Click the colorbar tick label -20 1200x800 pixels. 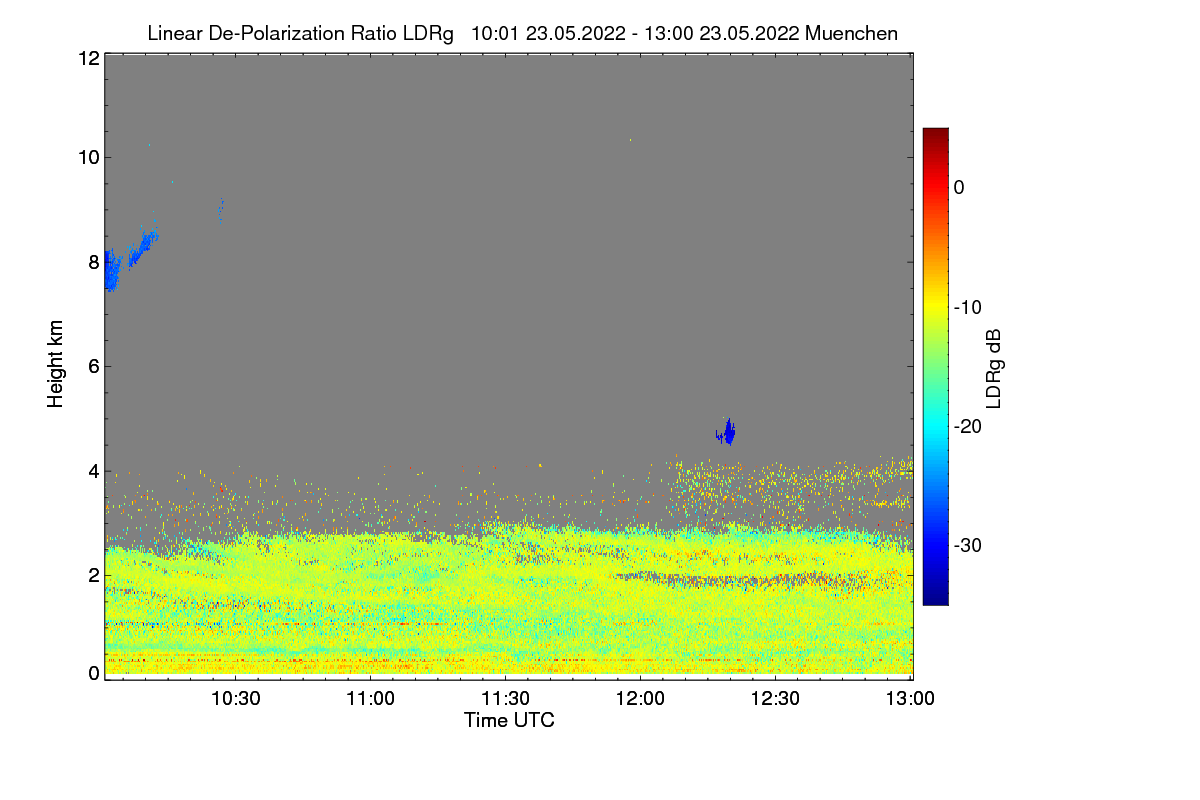(970, 427)
